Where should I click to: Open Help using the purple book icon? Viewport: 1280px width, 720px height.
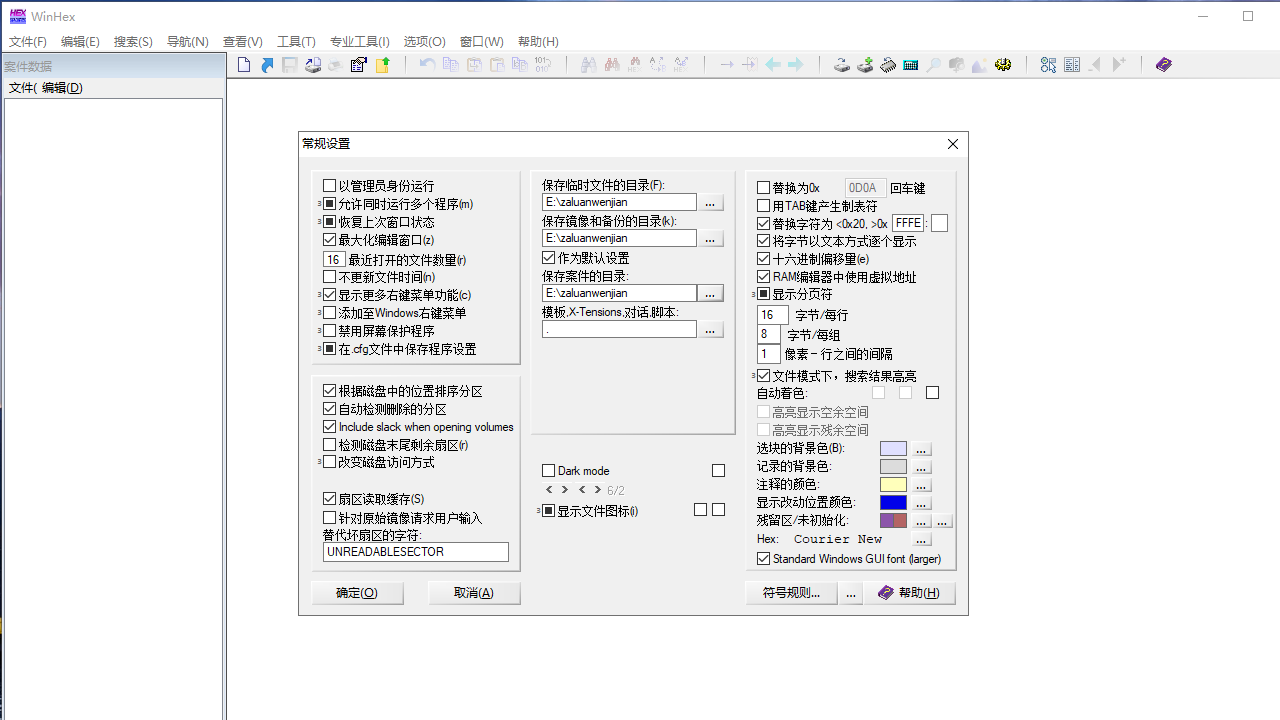point(1163,64)
